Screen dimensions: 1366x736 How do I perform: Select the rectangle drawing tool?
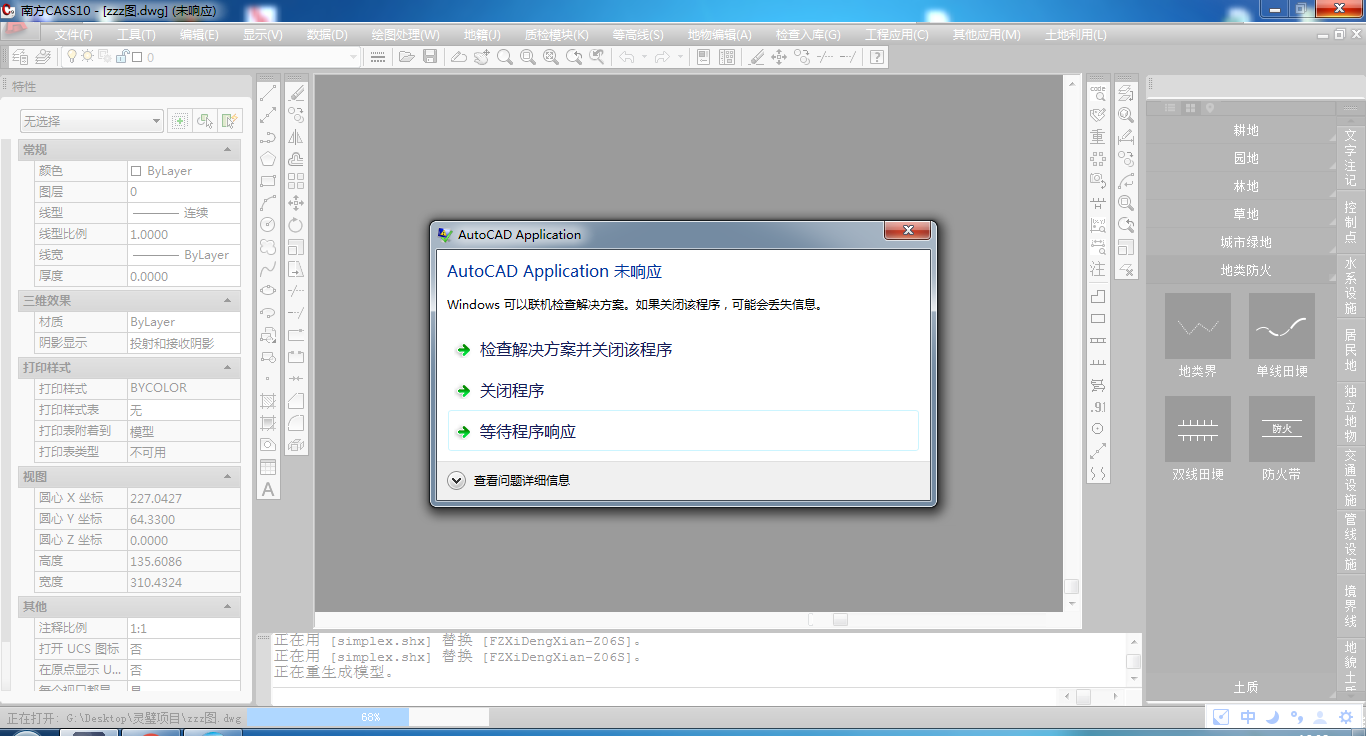268,181
